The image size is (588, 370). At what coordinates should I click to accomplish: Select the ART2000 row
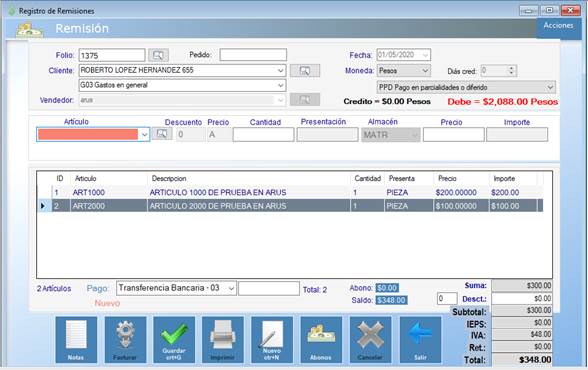tap(290, 206)
